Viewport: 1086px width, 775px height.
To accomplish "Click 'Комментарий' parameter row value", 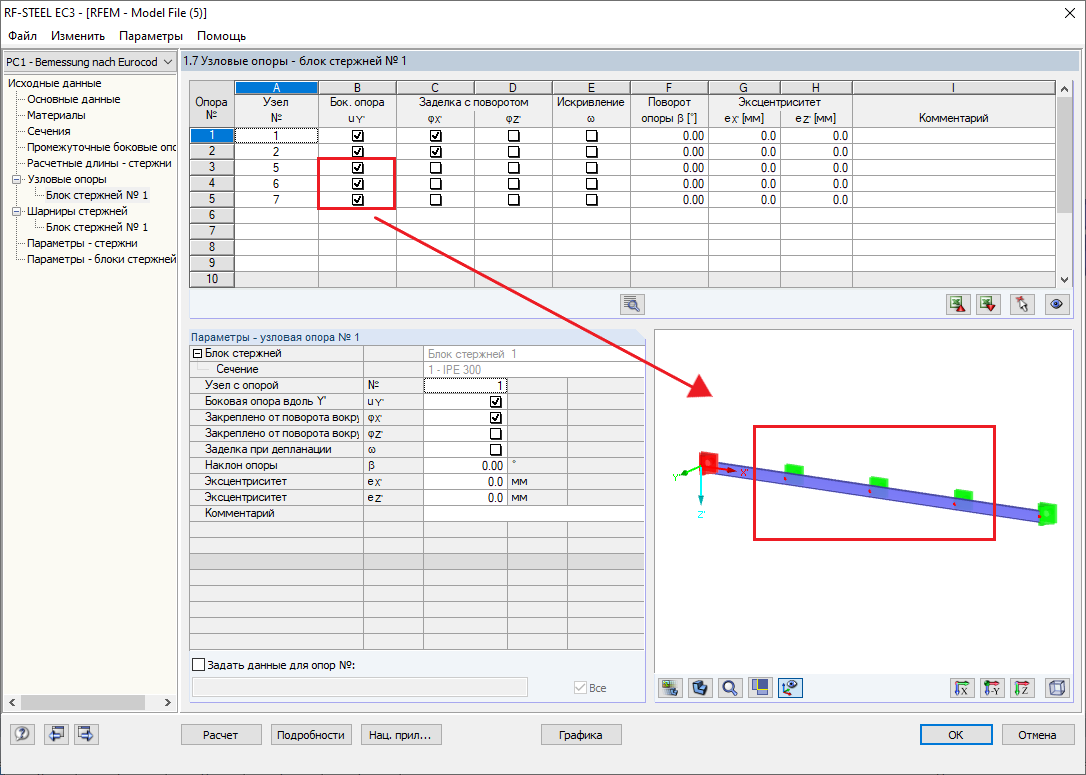I will (x=533, y=513).
